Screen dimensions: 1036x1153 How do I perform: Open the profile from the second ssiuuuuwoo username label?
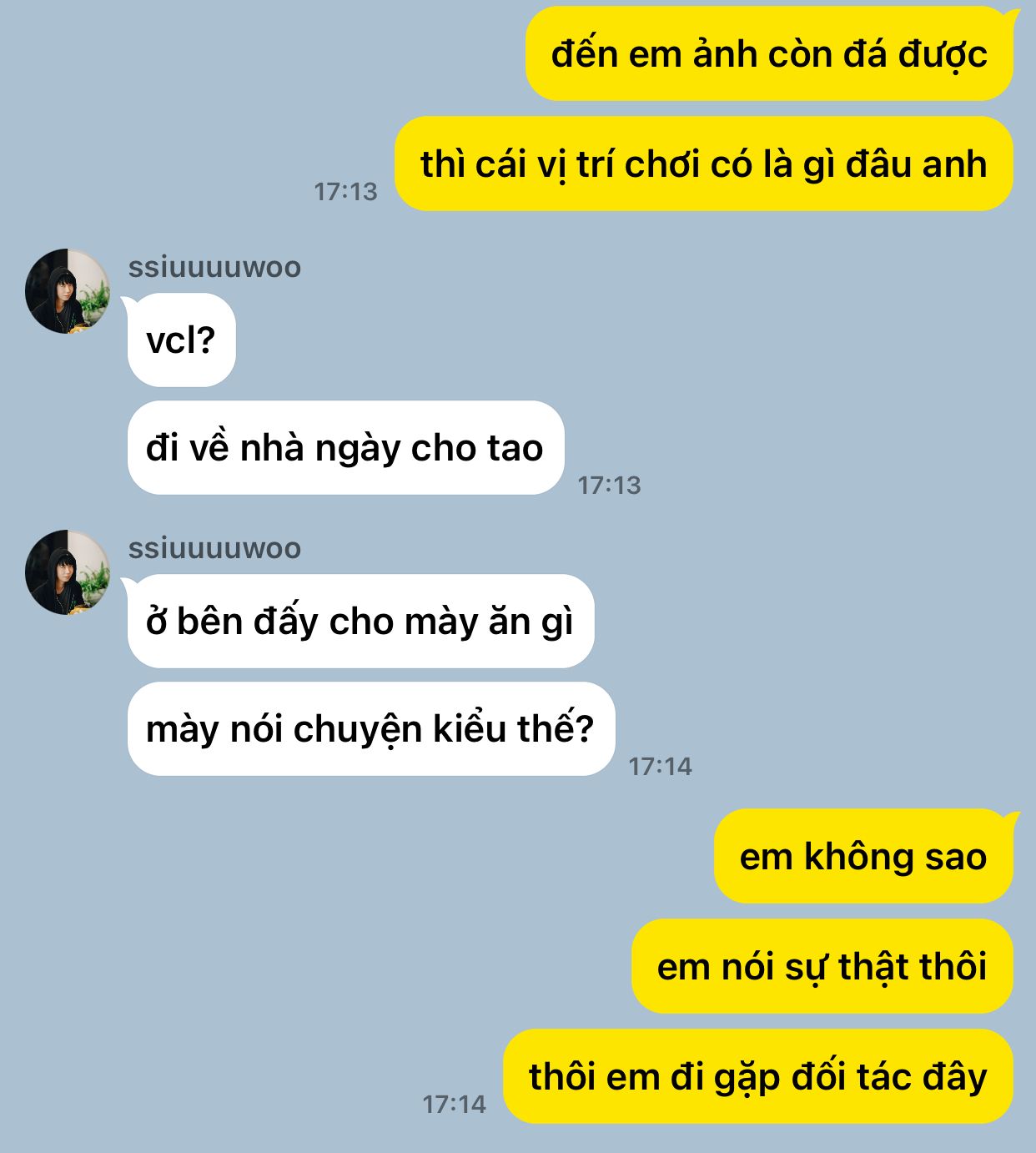(x=214, y=548)
